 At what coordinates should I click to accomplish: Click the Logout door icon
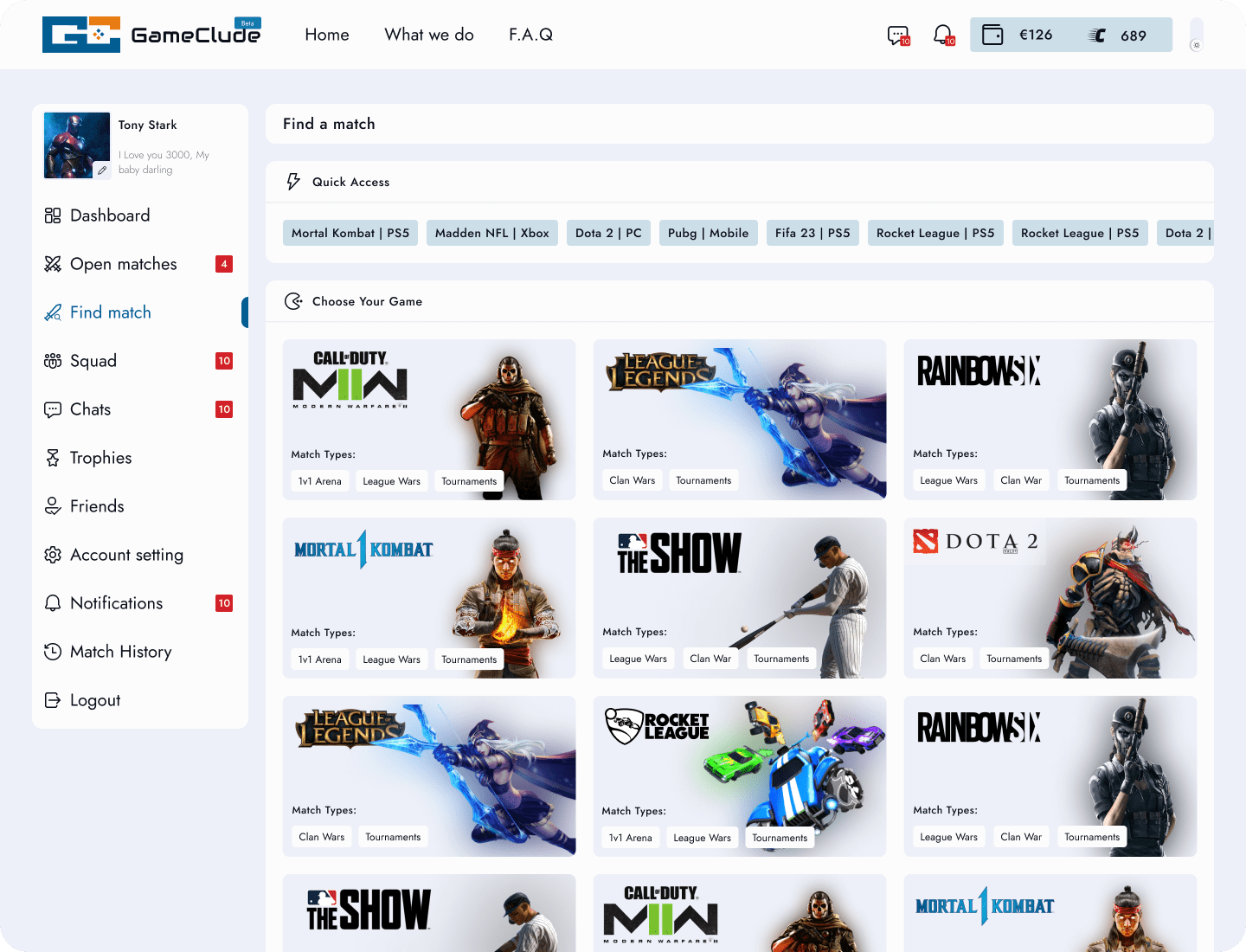click(x=53, y=700)
